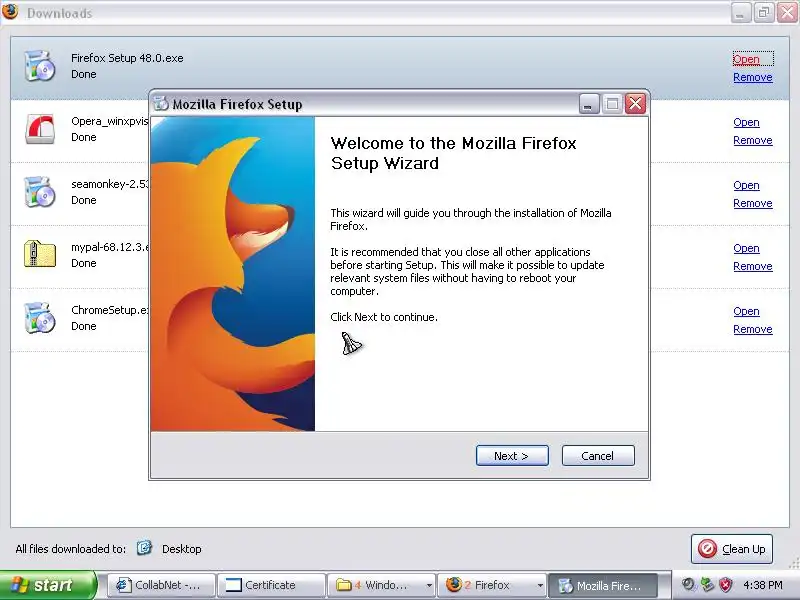Click the Firefox Setup 48.0.exe file name
Viewport: 800px width, 600px height.
(x=127, y=58)
